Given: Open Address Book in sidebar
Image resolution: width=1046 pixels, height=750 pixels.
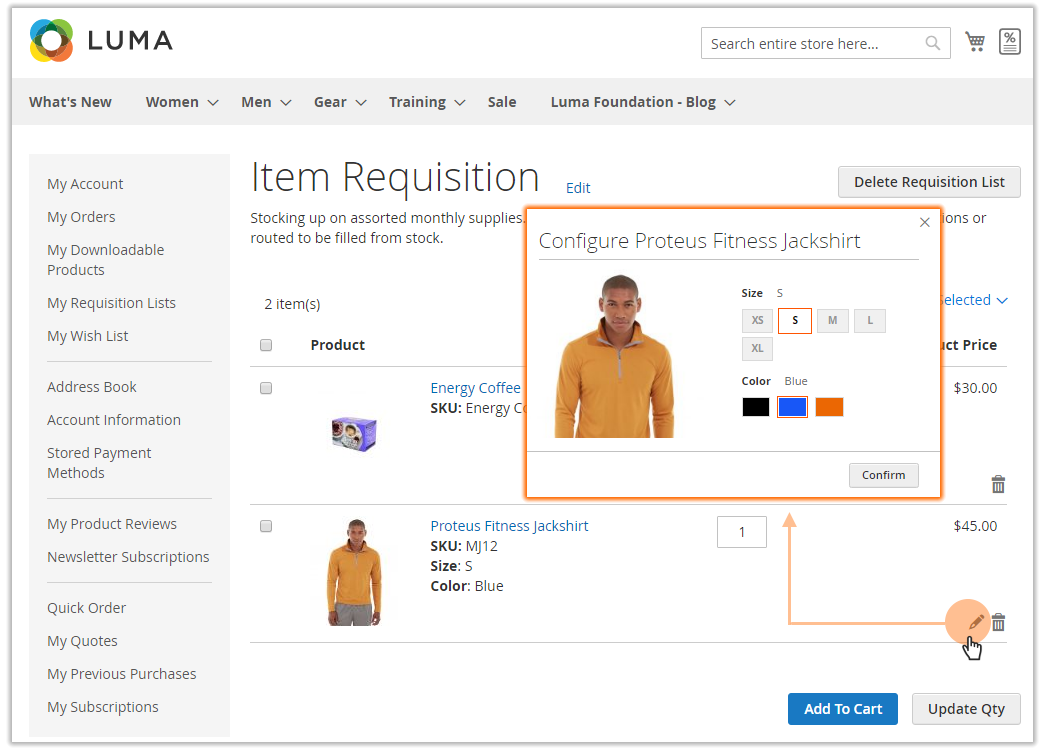Looking at the screenshot, I should pos(92,387).
